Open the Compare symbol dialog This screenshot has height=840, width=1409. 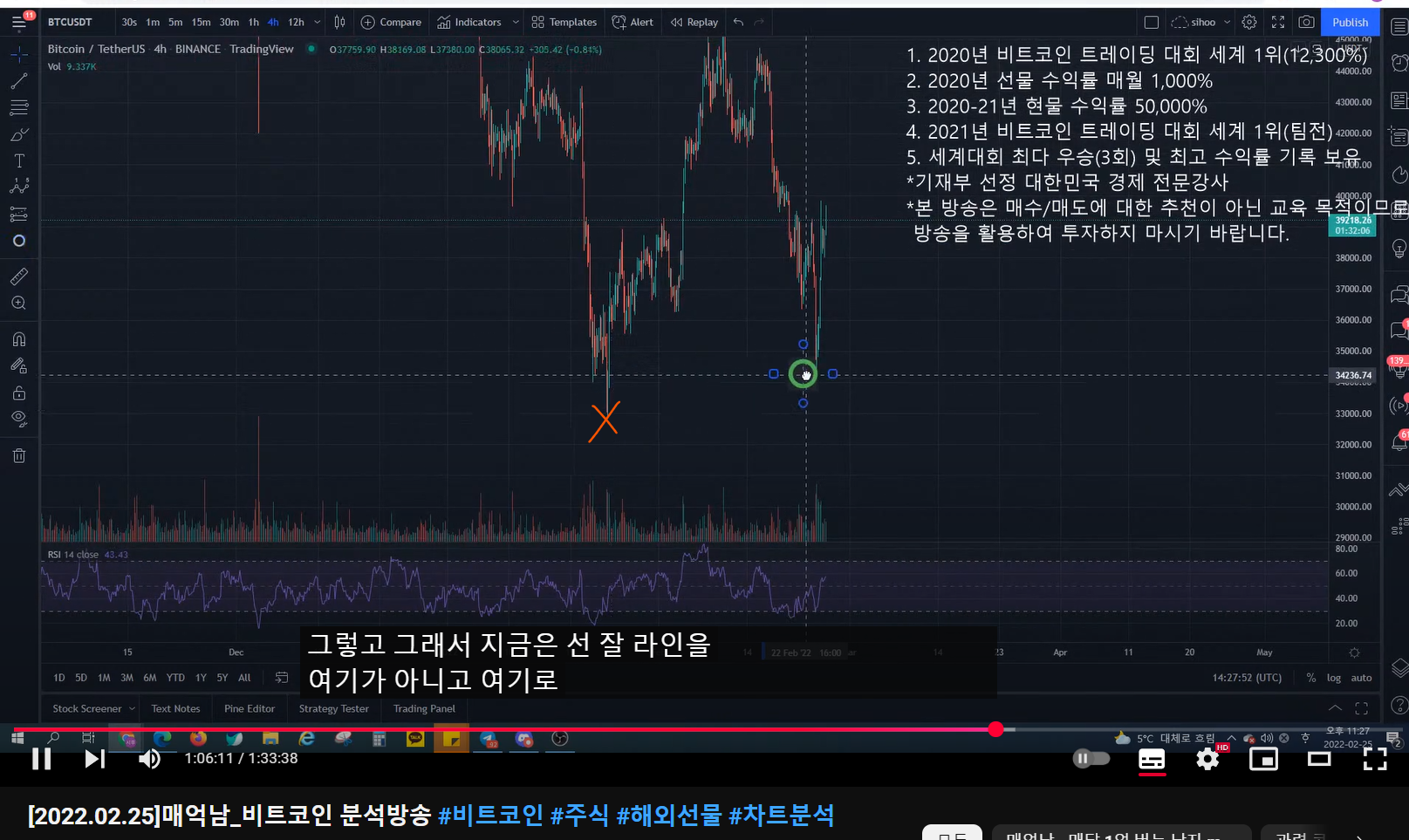pyautogui.click(x=391, y=23)
